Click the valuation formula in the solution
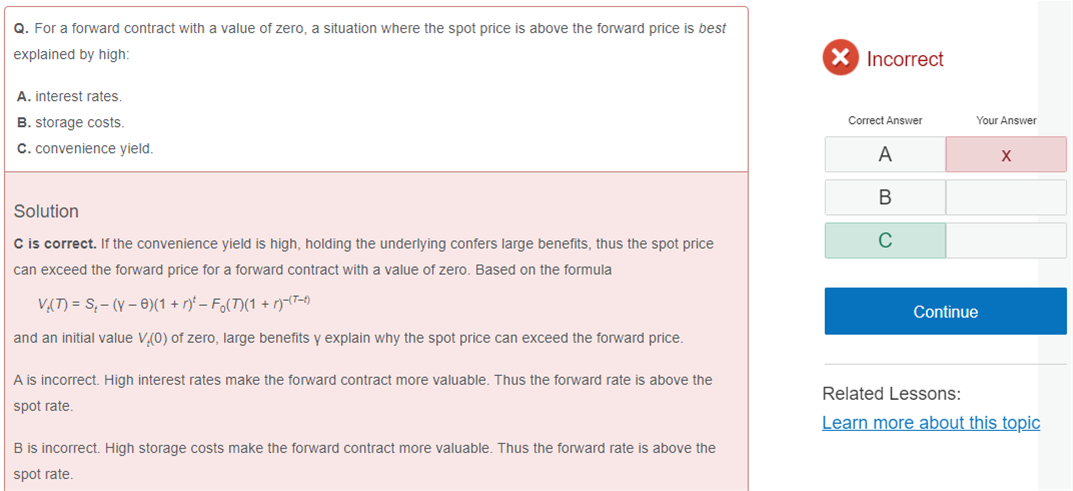 [x=179, y=304]
